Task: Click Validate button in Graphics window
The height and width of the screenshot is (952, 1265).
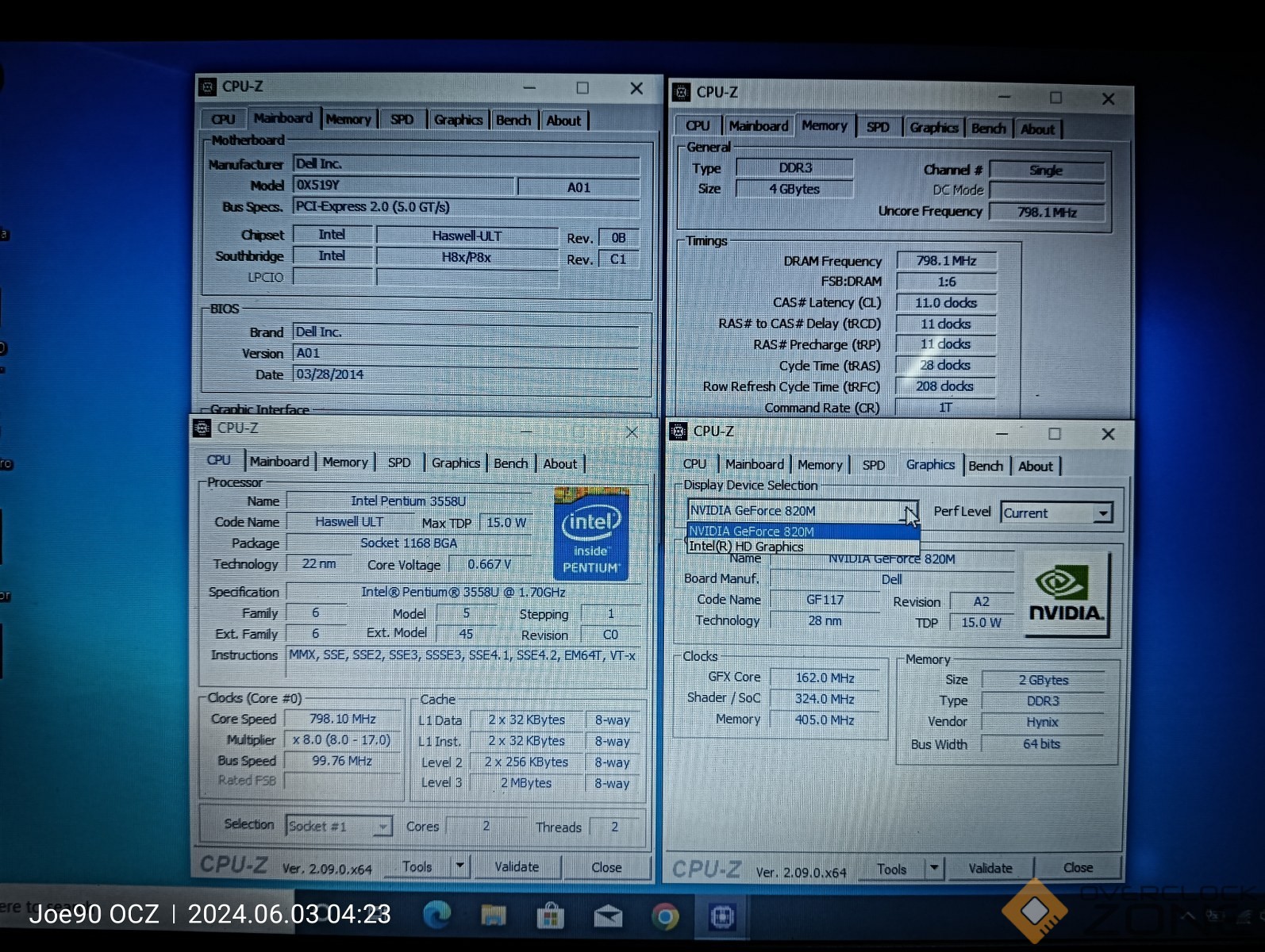Action: (x=990, y=868)
